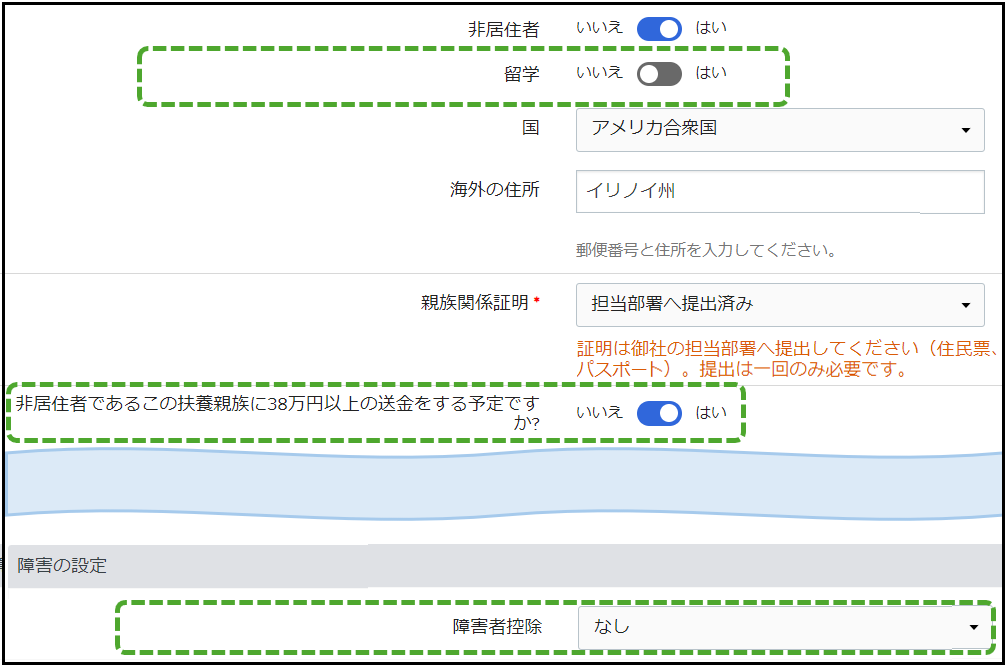Viewport: 1005px width, 667px height.
Task: Toggle the 38万円以上の送金 switch
Action: point(659,413)
